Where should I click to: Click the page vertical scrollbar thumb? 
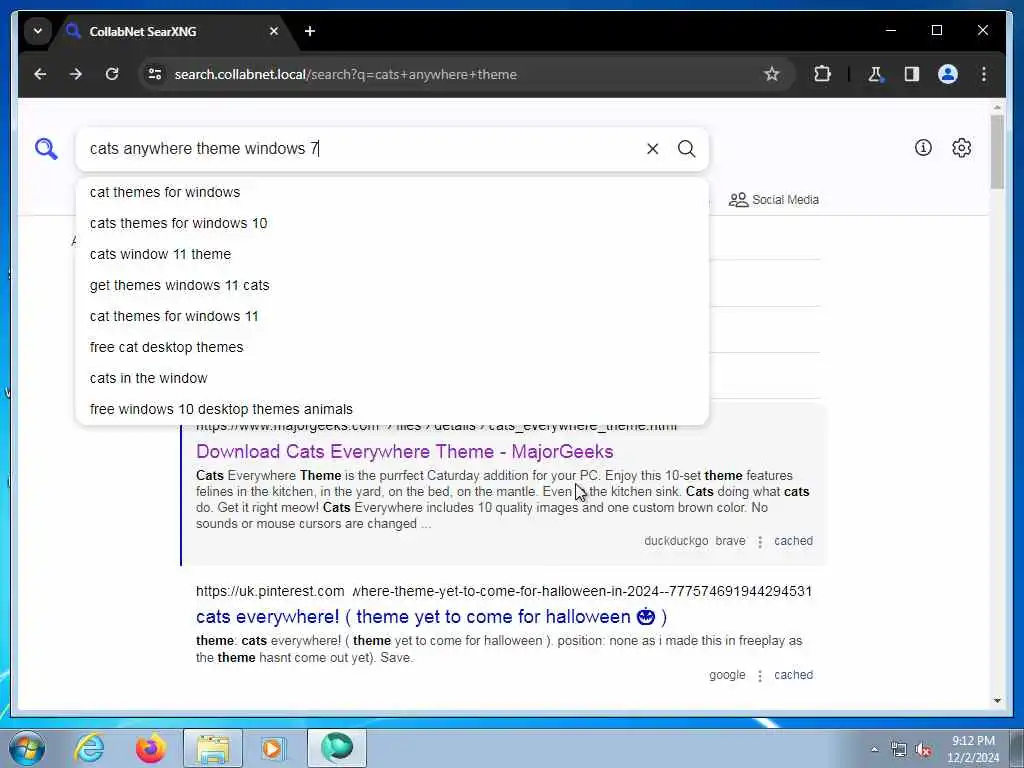[x=997, y=152]
